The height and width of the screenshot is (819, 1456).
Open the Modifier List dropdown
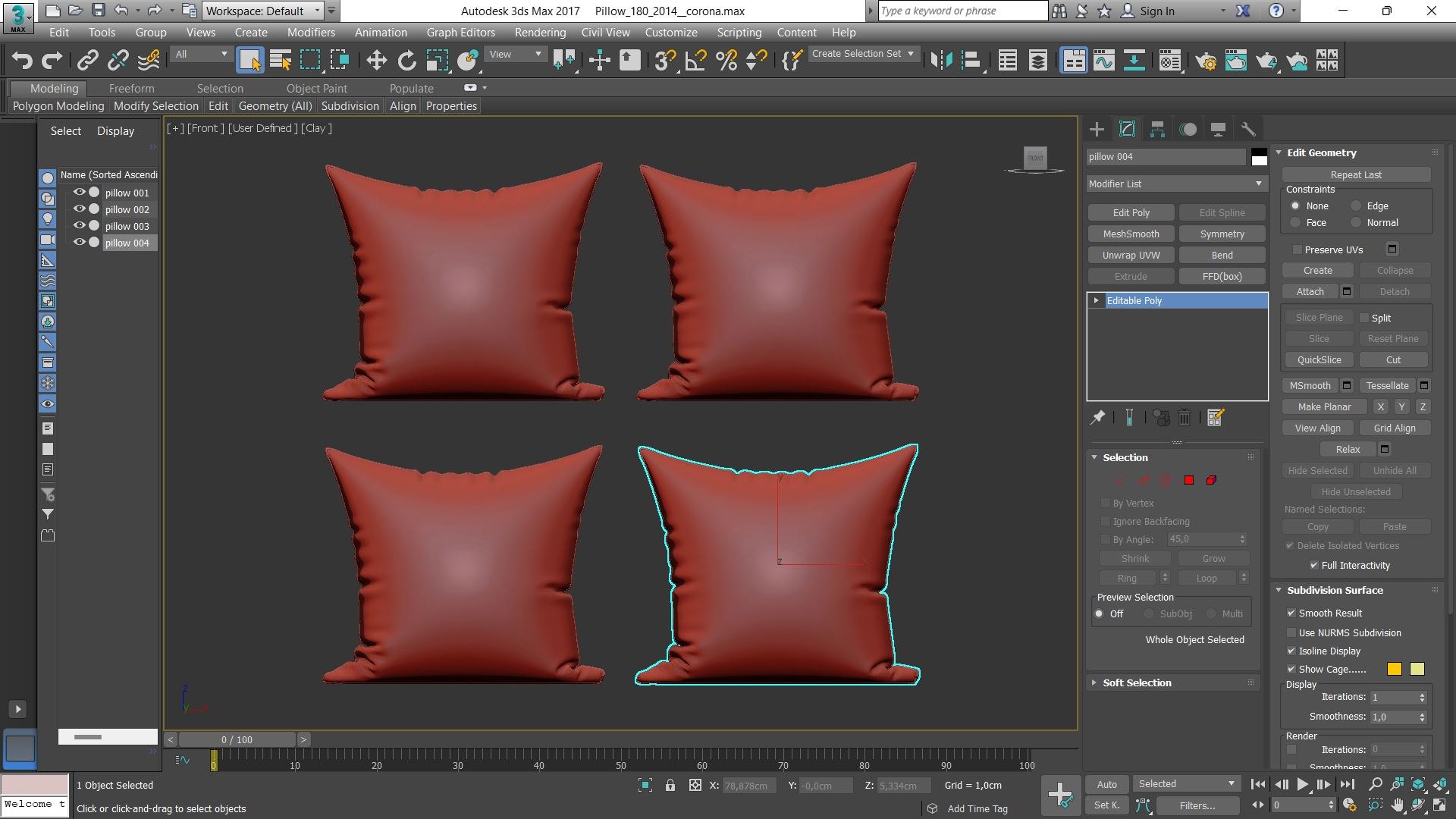1176,184
